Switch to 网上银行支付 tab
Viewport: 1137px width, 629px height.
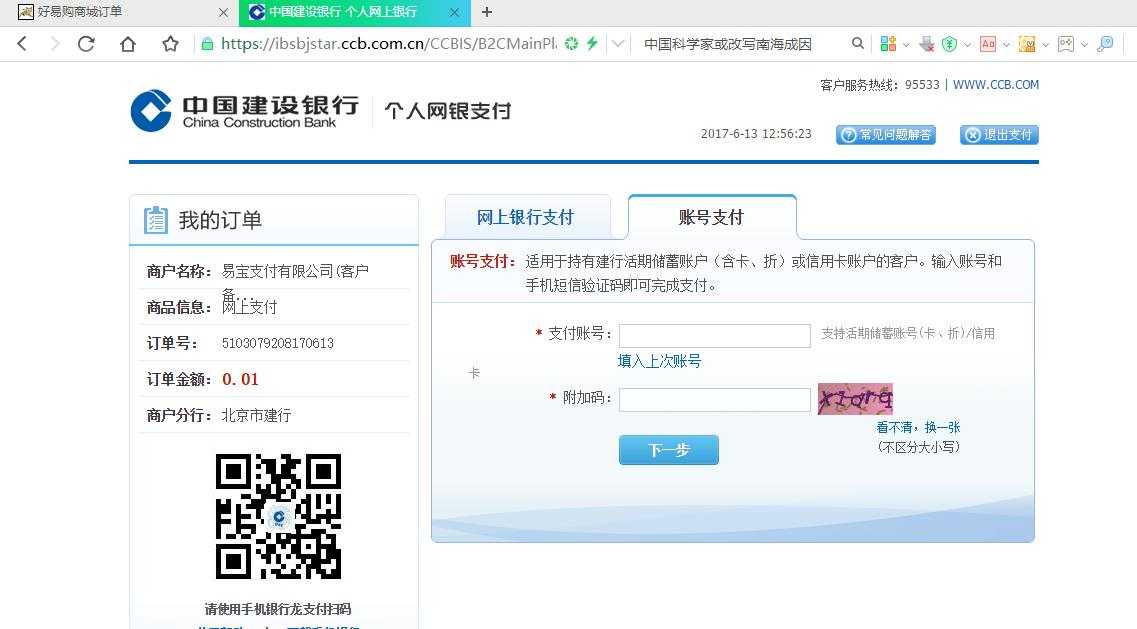coord(527,217)
